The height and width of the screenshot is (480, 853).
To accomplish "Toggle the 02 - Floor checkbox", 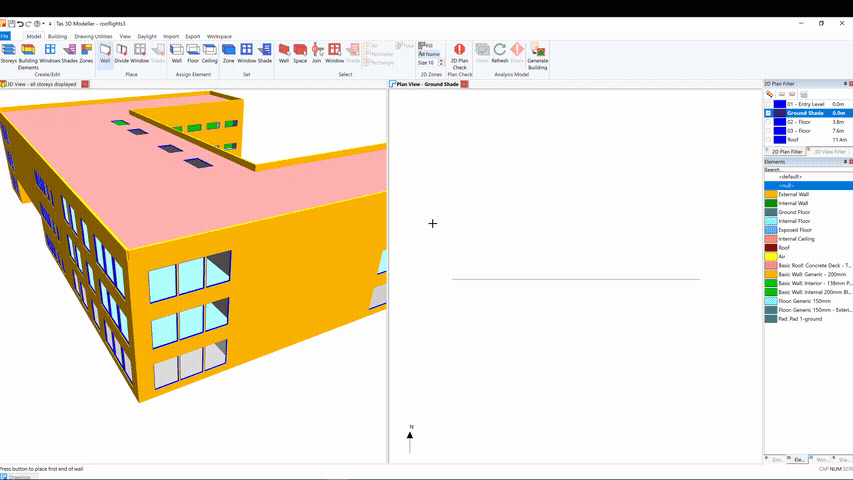I will pyautogui.click(x=768, y=122).
